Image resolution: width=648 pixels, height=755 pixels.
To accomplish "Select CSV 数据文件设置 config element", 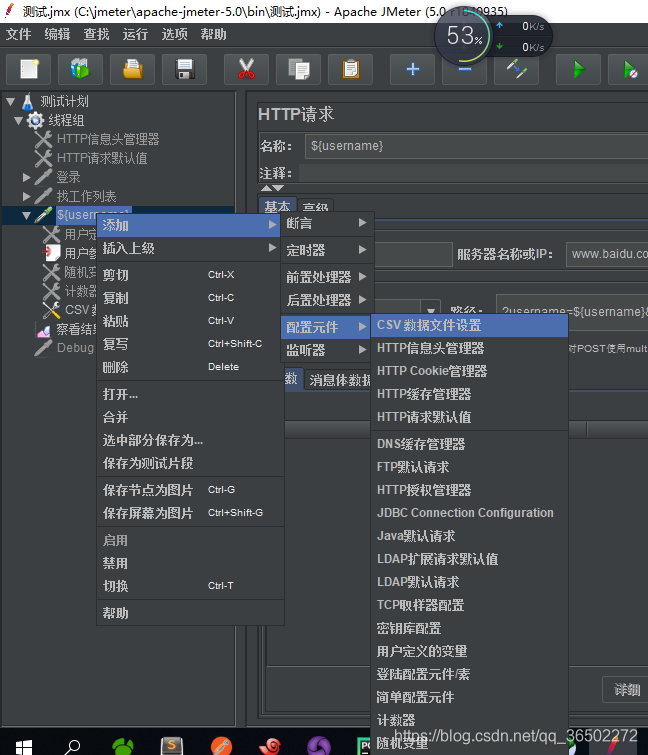I will (x=470, y=325).
